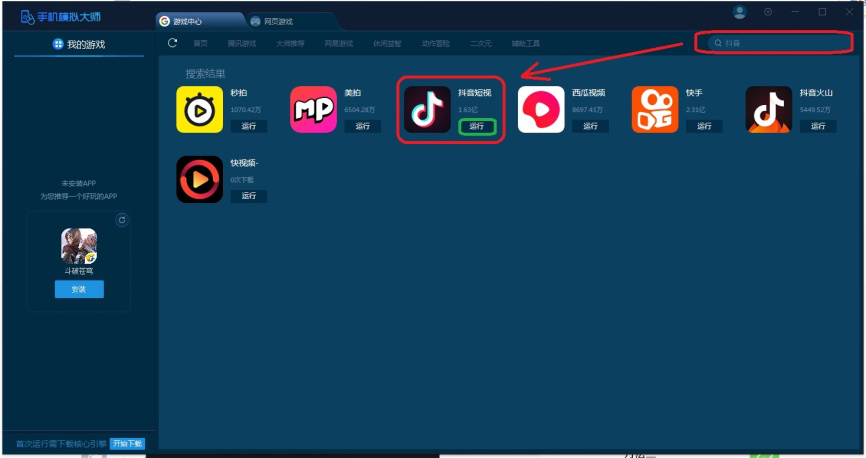The width and height of the screenshot is (866, 458).
Task: Switch to the 游戏中心 tab
Action: [x=200, y=21]
